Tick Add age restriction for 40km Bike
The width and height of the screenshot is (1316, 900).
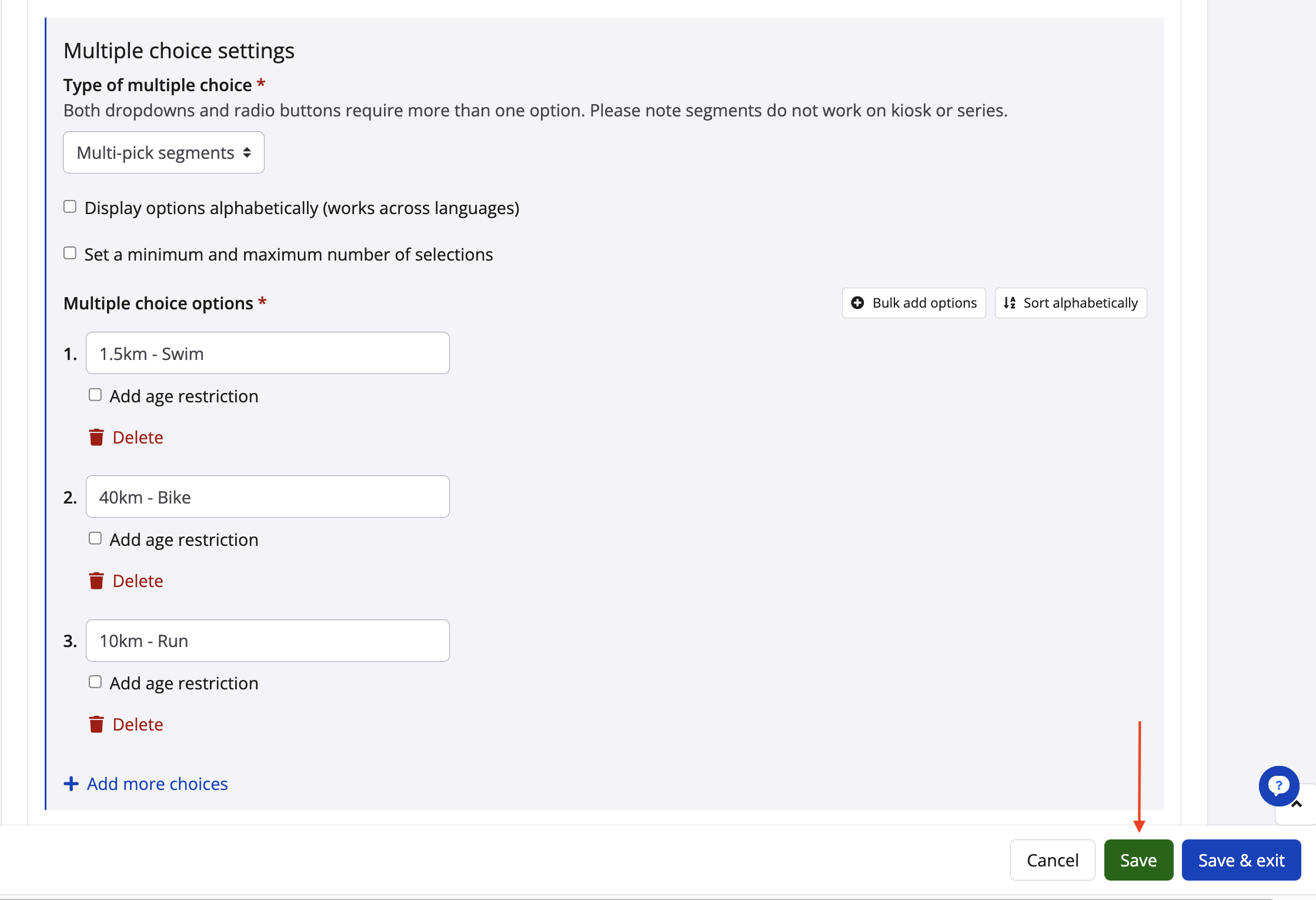(x=95, y=538)
